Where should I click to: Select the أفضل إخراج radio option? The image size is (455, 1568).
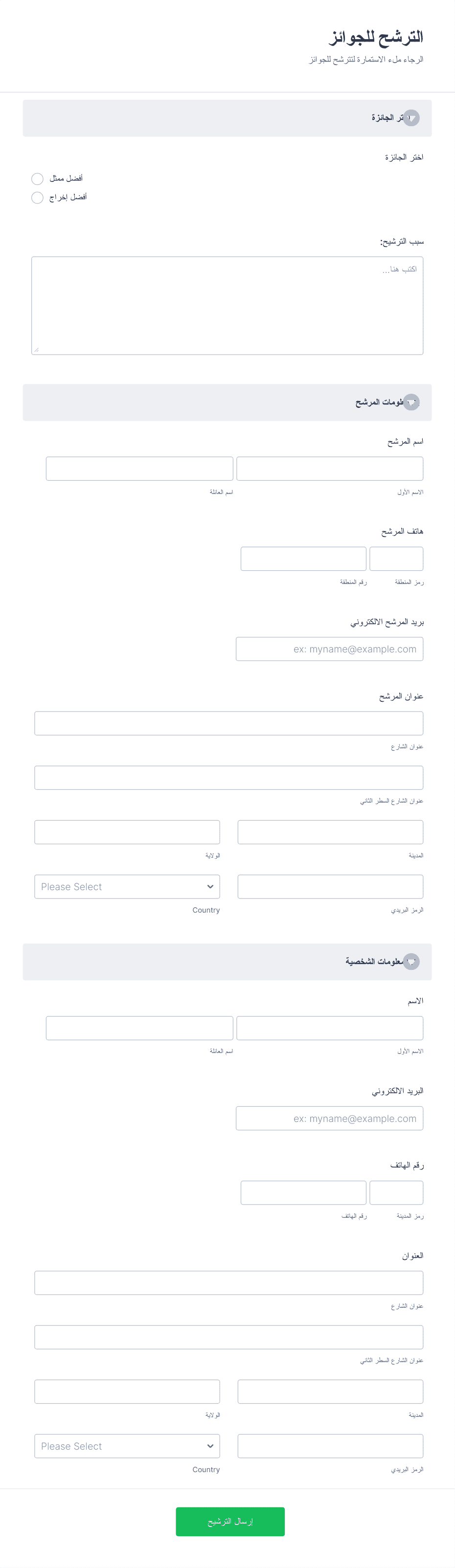click(x=37, y=198)
